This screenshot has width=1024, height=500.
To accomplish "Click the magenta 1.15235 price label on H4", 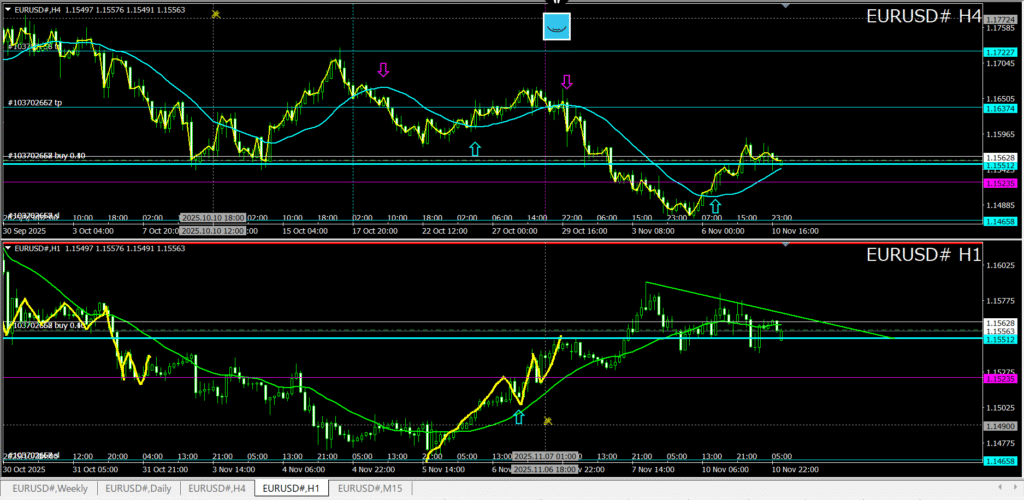I will [x=1000, y=184].
